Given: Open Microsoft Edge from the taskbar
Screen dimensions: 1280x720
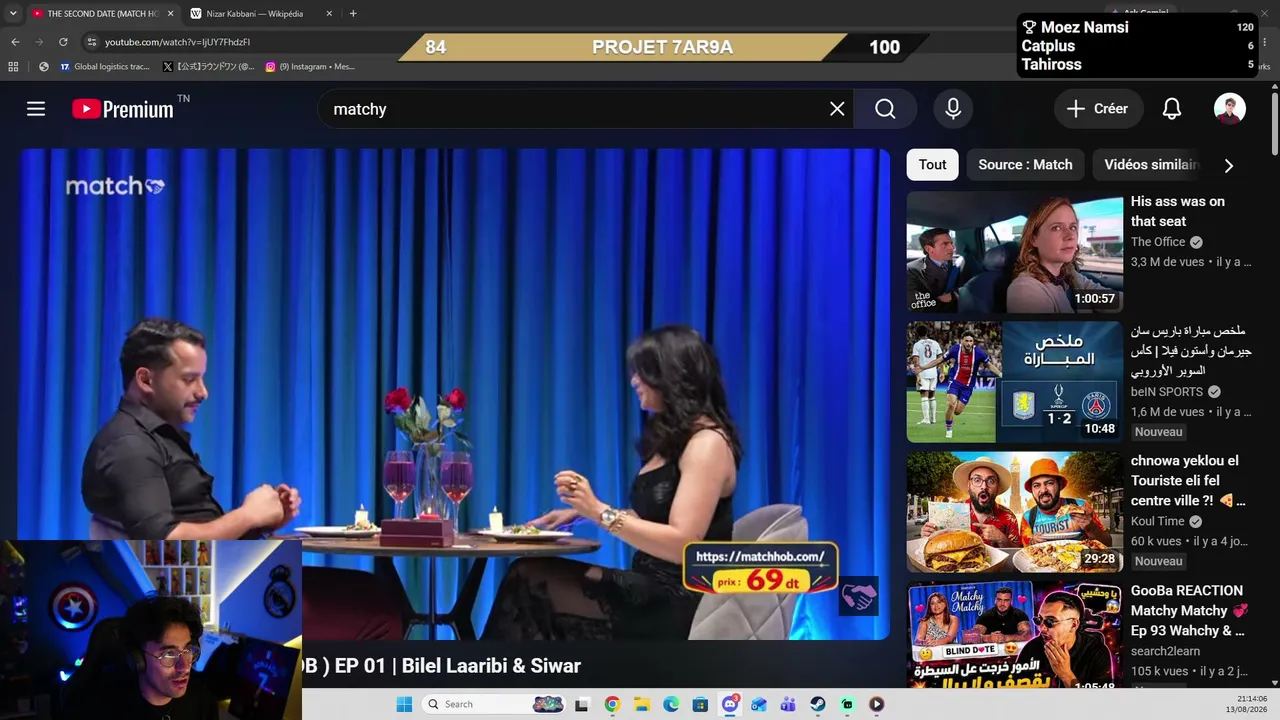Looking at the screenshot, I should pyautogui.click(x=671, y=704).
